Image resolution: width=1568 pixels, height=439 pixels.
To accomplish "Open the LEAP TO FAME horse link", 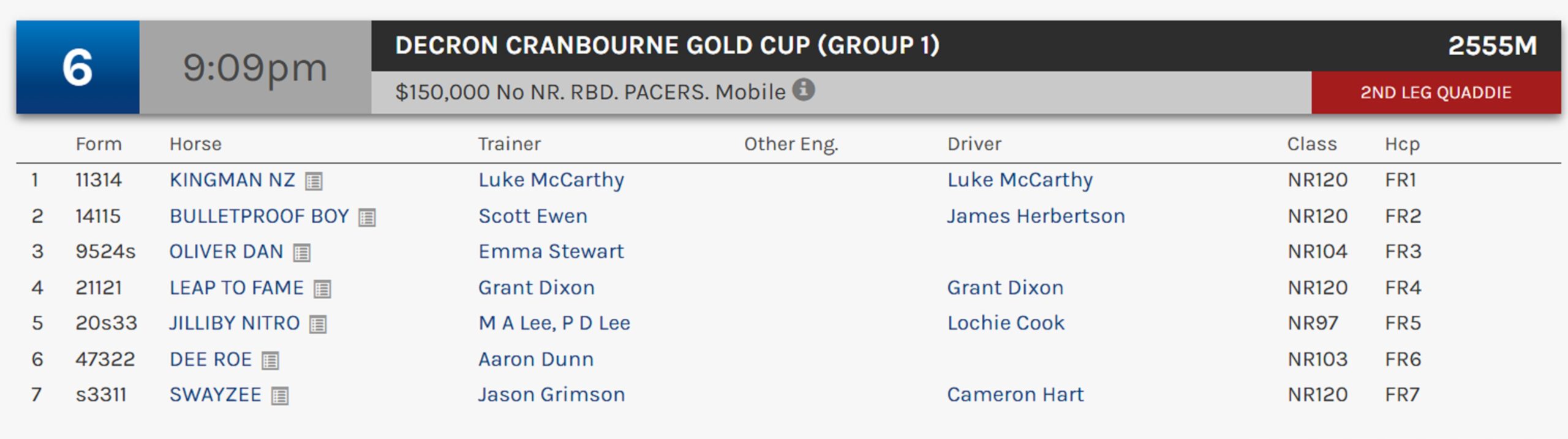I will (x=236, y=288).
